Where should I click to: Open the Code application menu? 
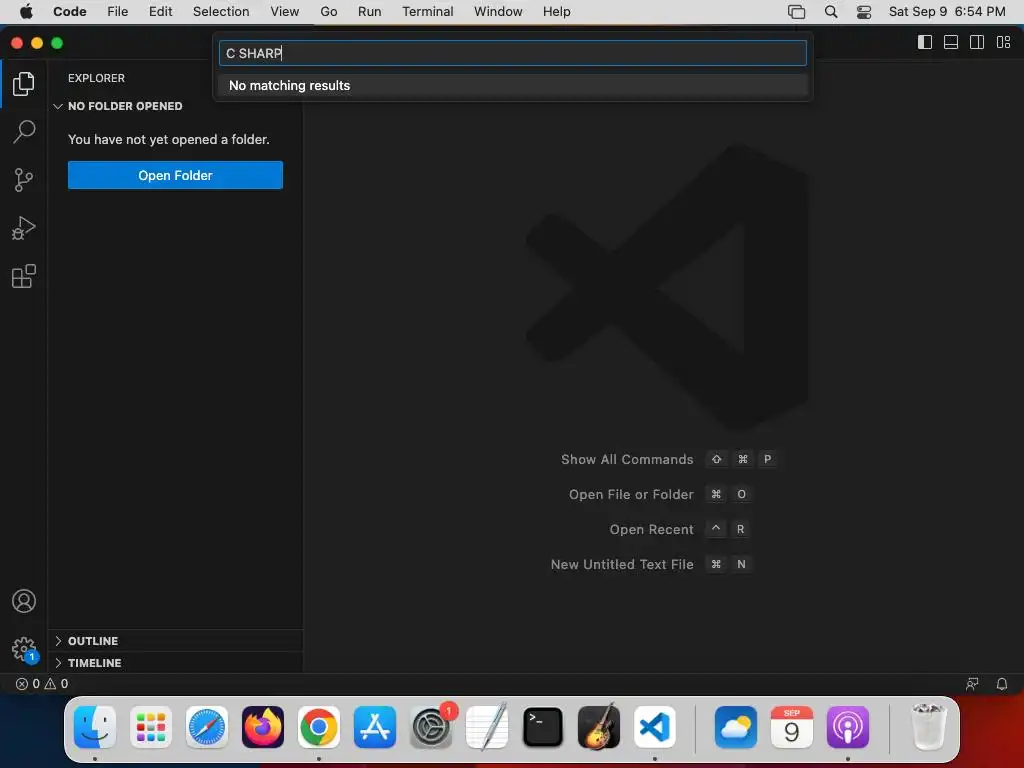[70, 12]
